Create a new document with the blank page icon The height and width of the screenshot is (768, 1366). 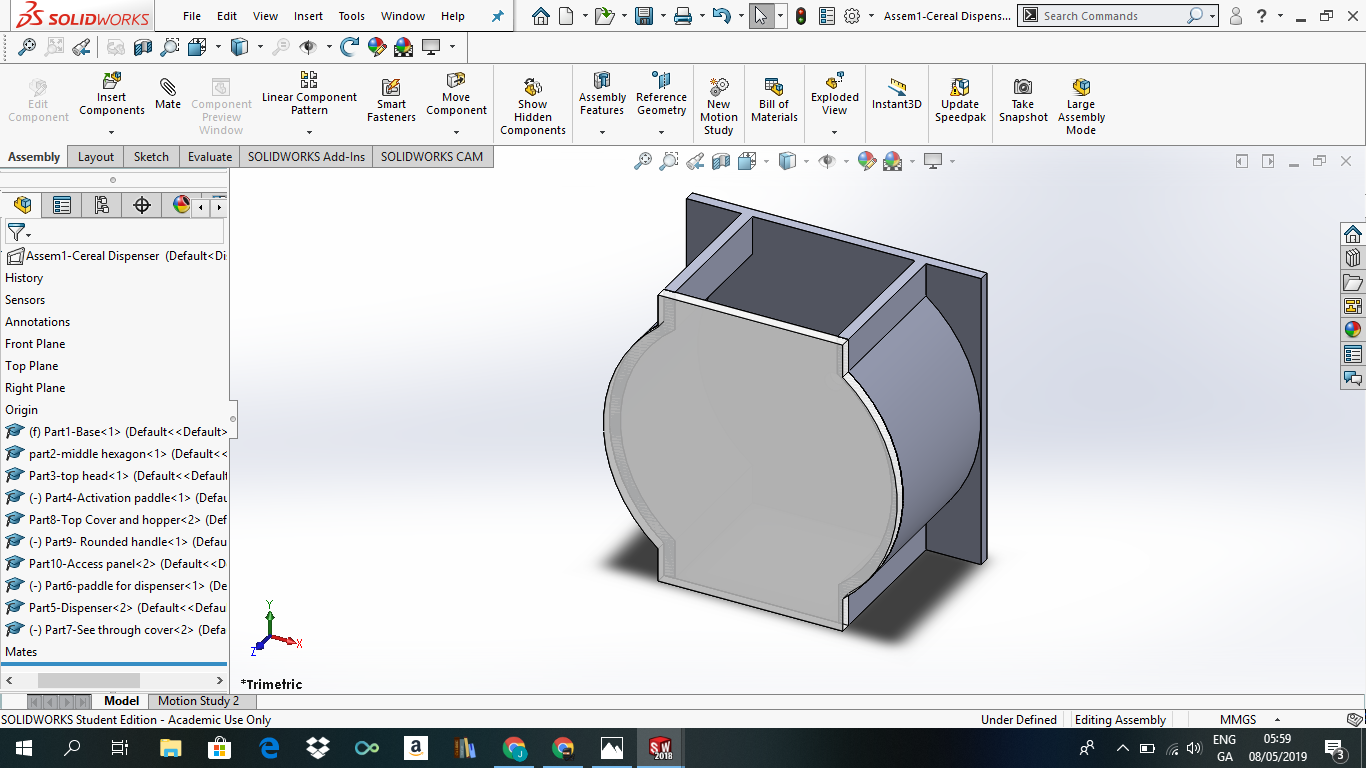(566, 16)
